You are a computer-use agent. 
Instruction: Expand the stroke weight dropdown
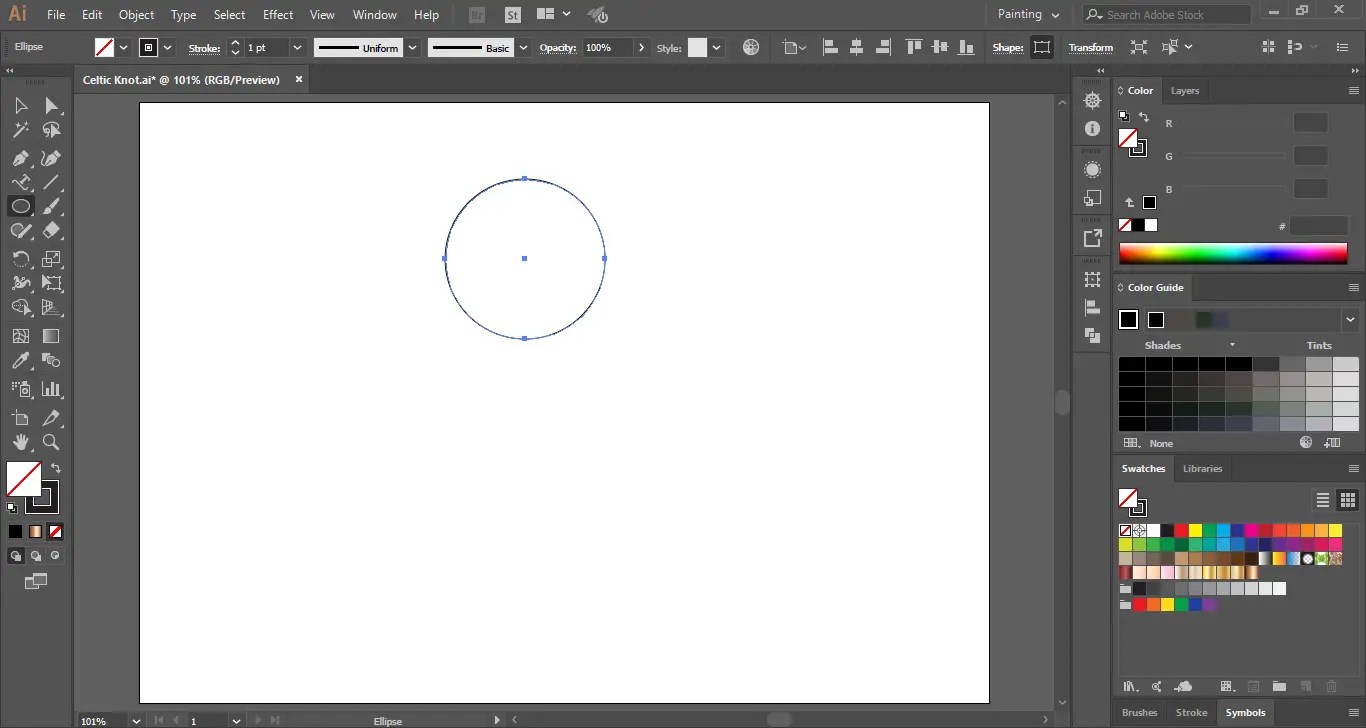[x=298, y=47]
